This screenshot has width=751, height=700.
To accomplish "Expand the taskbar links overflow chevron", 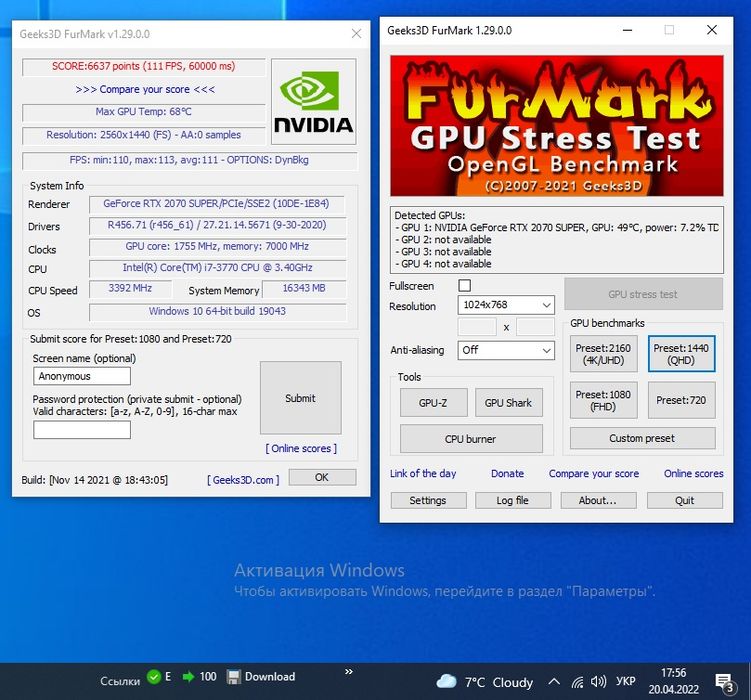I will [x=349, y=672].
